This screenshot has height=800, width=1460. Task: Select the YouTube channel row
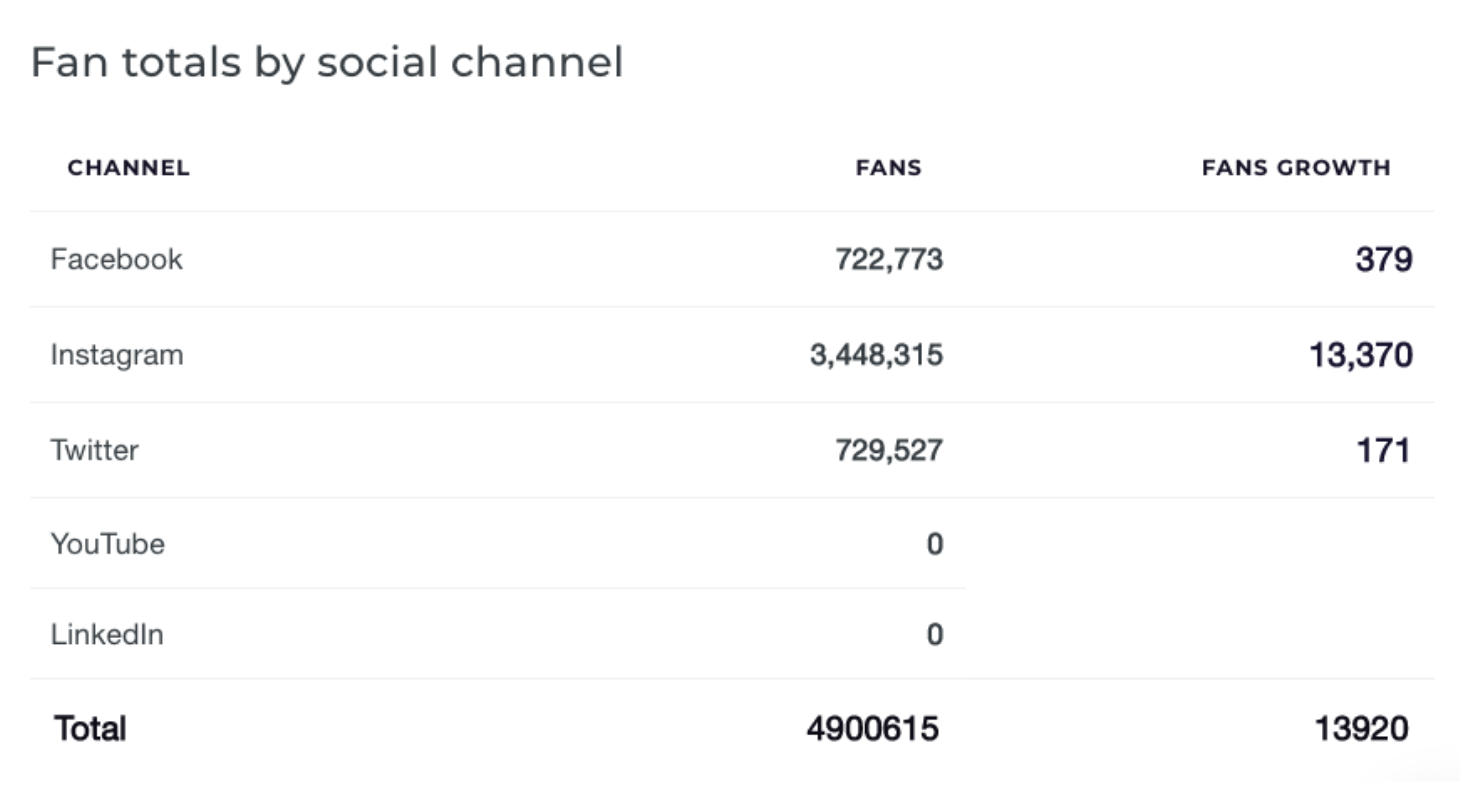click(x=497, y=544)
